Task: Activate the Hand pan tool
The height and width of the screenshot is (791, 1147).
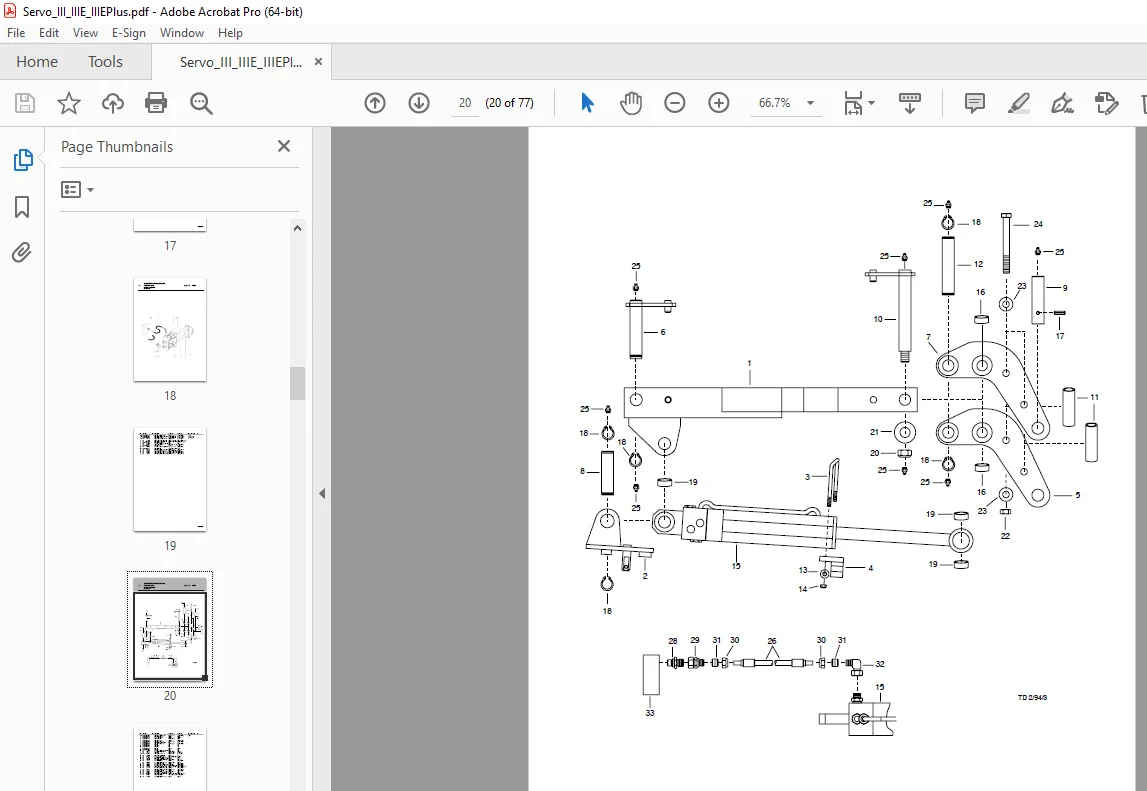Action: coord(631,103)
